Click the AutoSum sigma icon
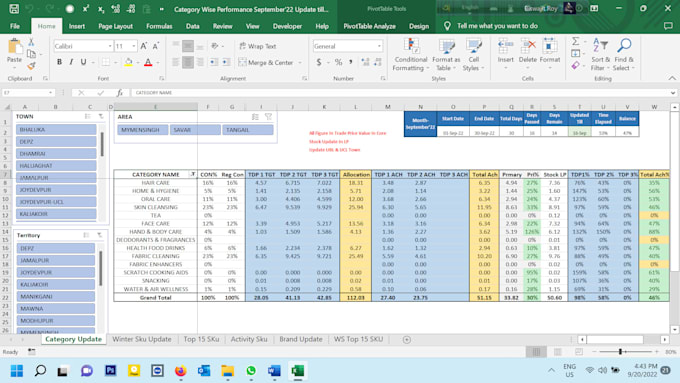680x383 pixels. [575, 42]
